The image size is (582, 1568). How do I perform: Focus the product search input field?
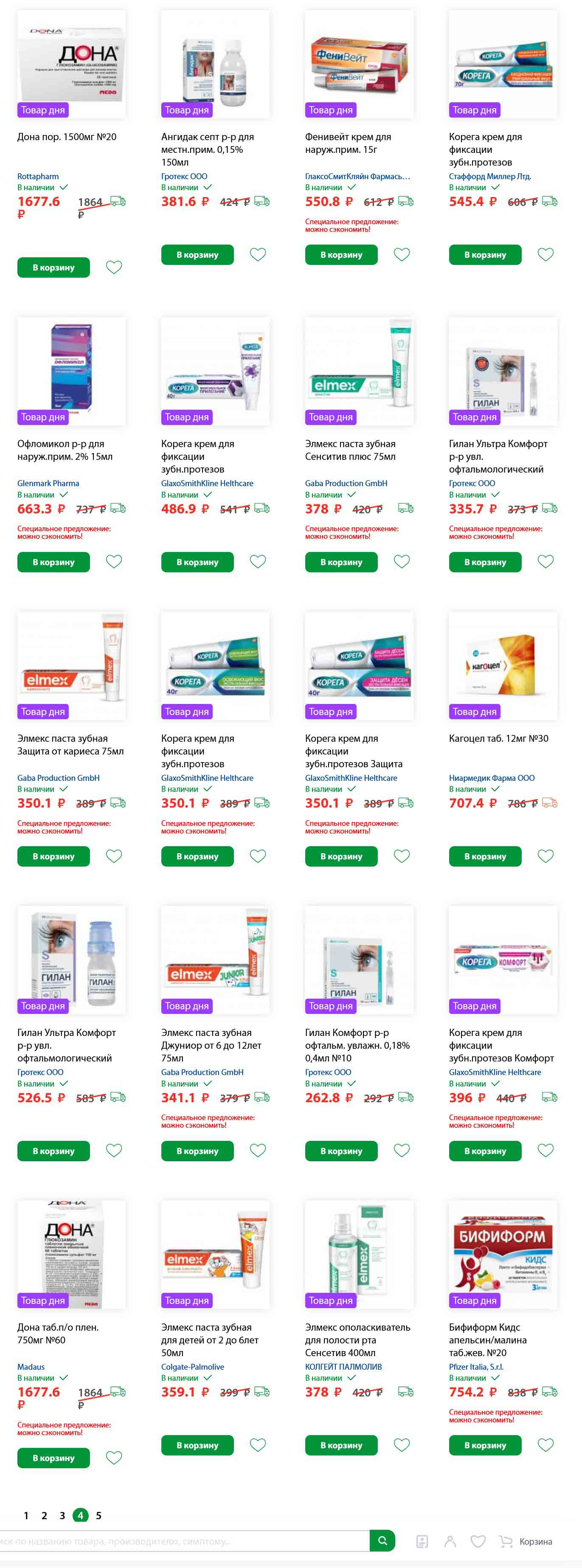tap(183, 1540)
